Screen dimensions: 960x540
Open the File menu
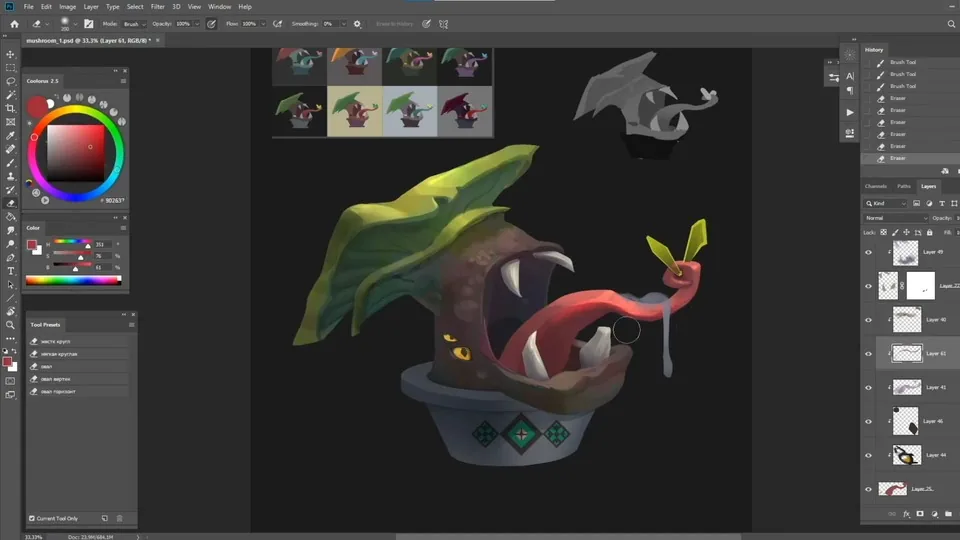pos(28,7)
